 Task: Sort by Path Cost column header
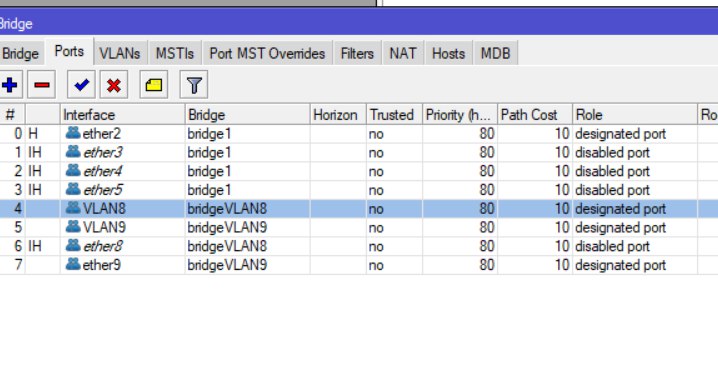click(535, 115)
